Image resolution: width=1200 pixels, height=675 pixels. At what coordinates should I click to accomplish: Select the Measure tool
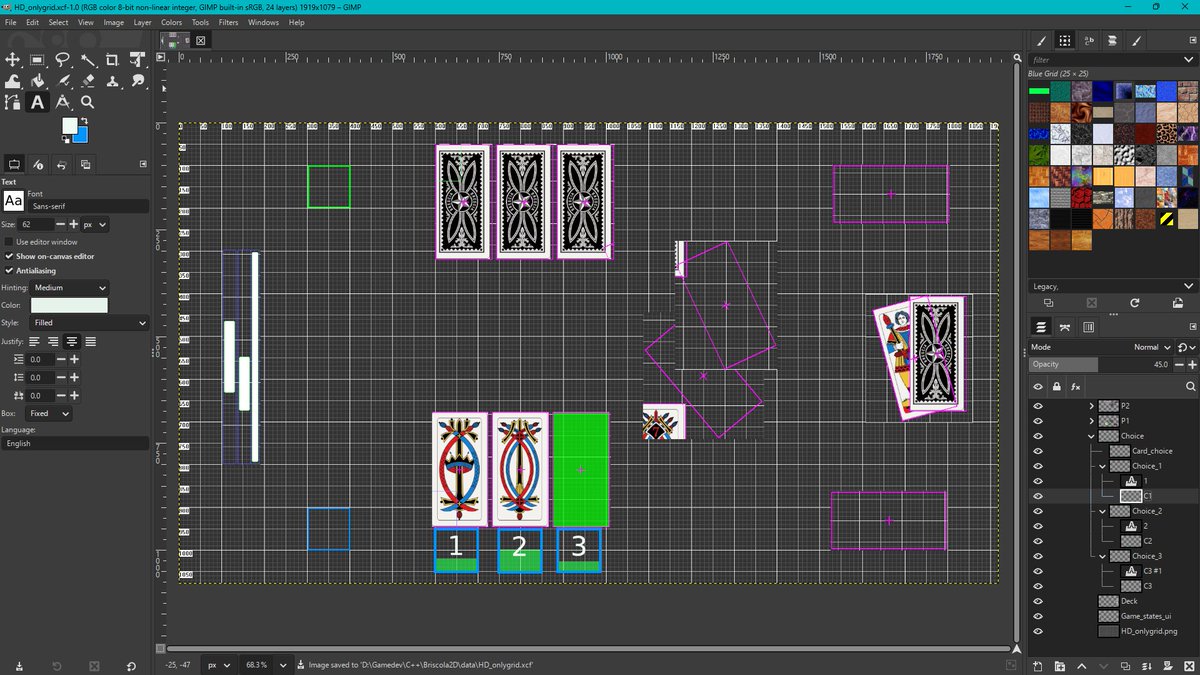point(62,102)
